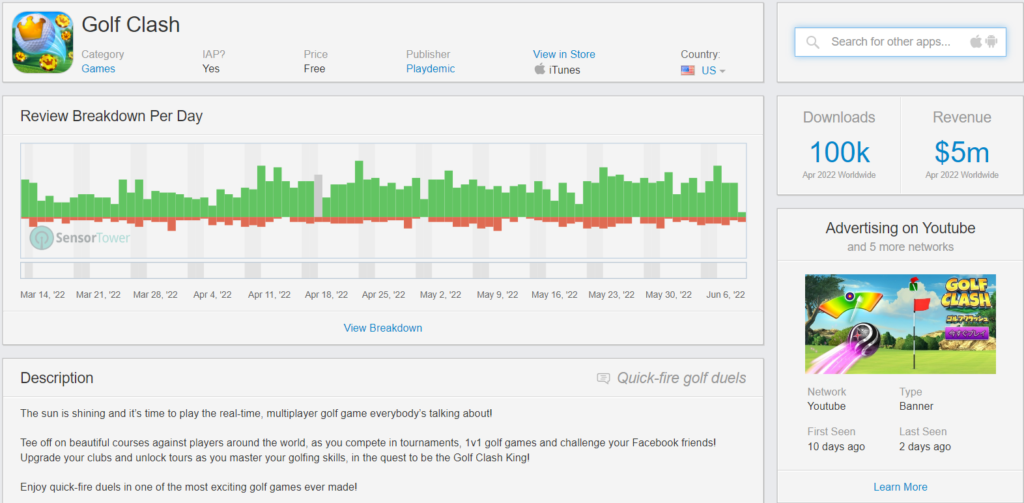
Task: Click the US flag icon
Action: click(x=688, y=71)
